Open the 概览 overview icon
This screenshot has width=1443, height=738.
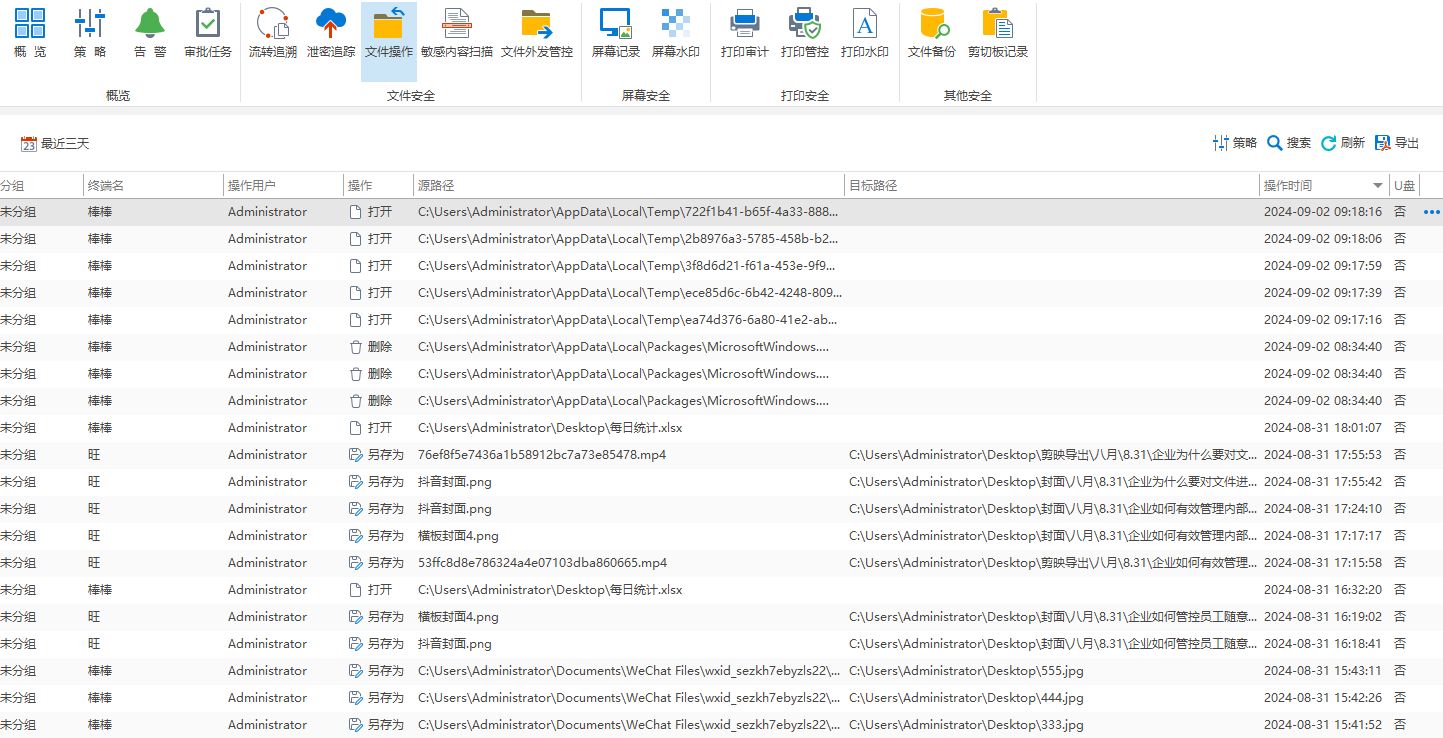pos(30,32)
